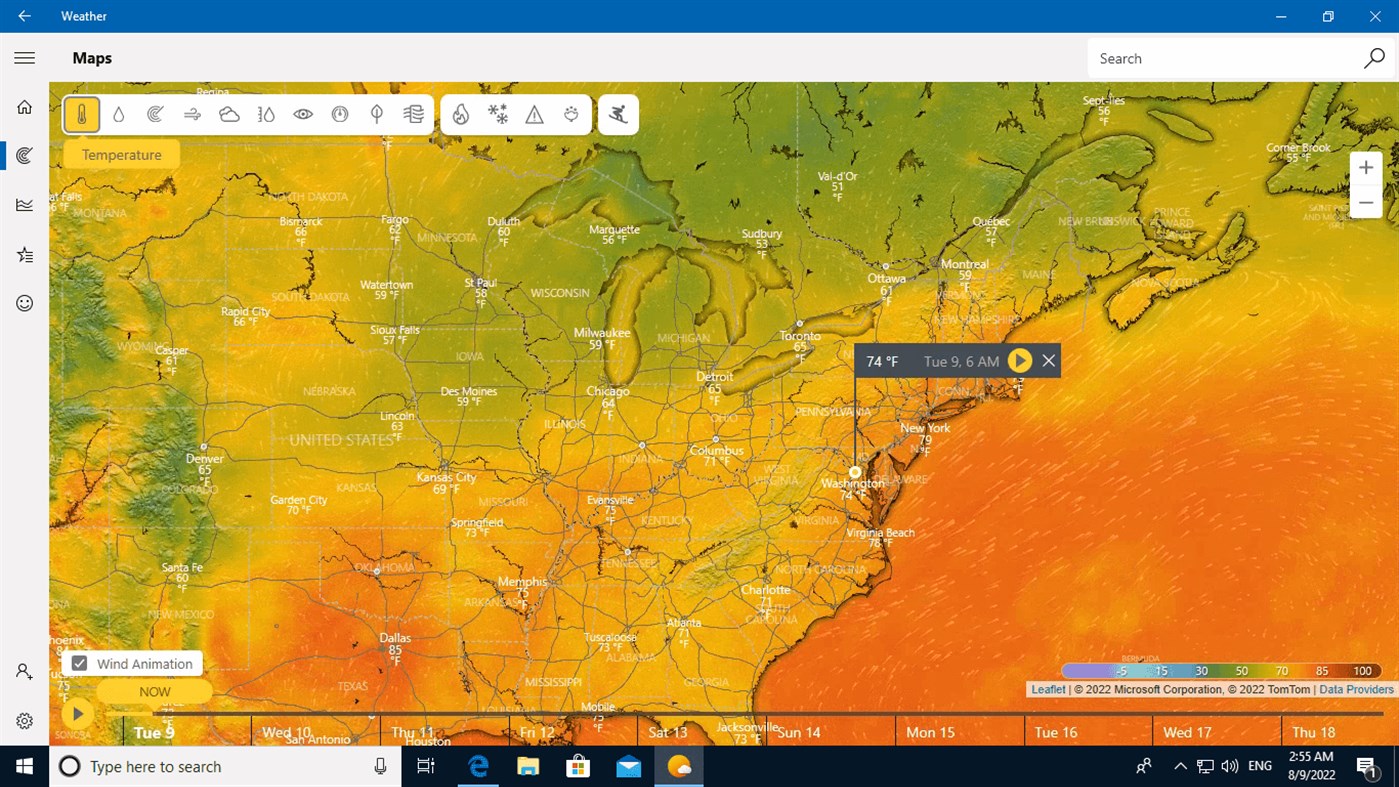The image size is (1399, 787).
Task: Show the Wind layer on the map
Action: (x=192, y=114)
